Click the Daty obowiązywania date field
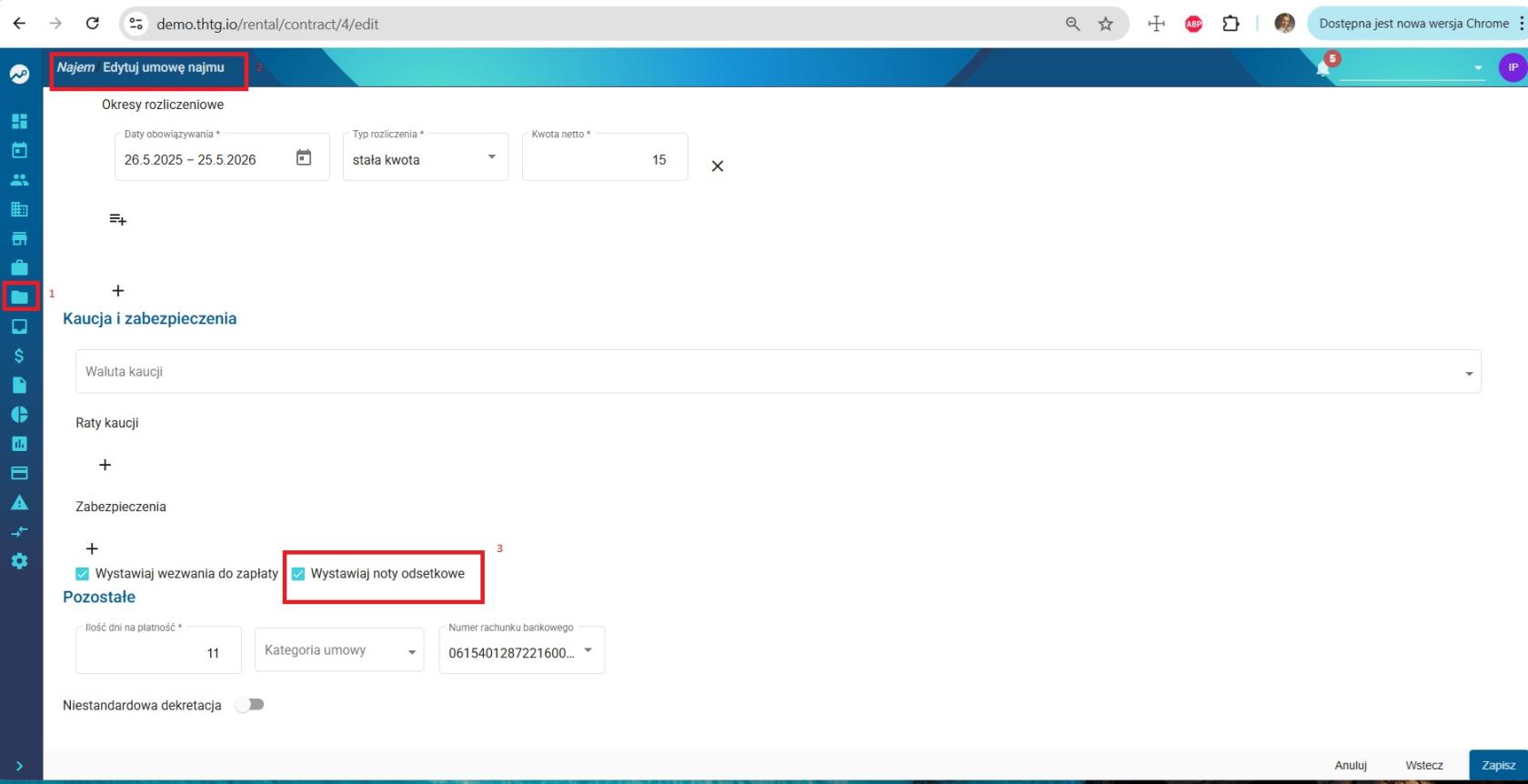1528x784 pixels. coord(222,157)
